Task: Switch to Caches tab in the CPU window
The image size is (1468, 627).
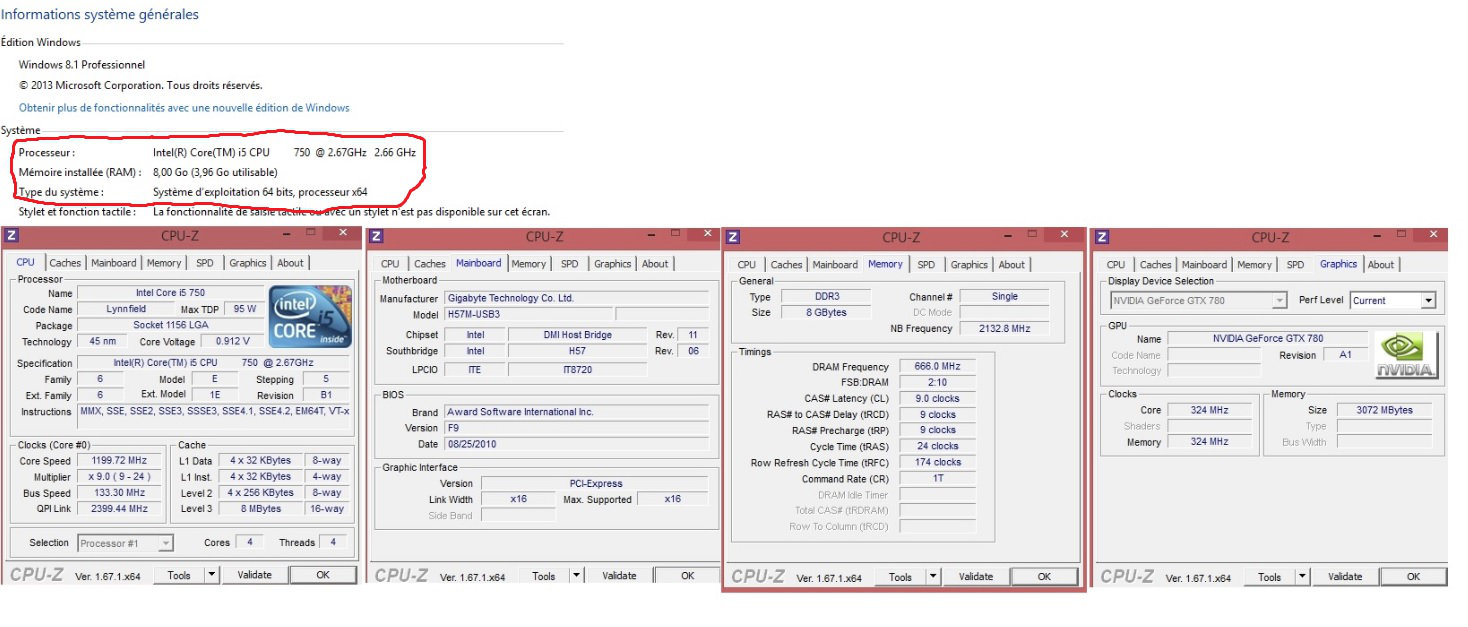Action: pyautogui.click(x=65, y=263)
